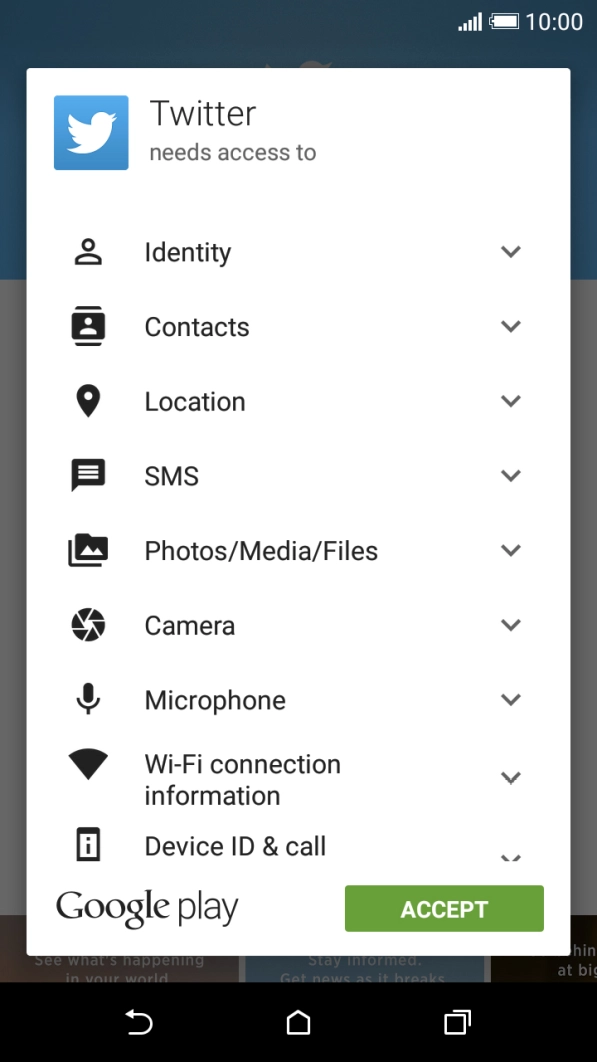Expand the Microphone permission details

(x=511, y=700)
